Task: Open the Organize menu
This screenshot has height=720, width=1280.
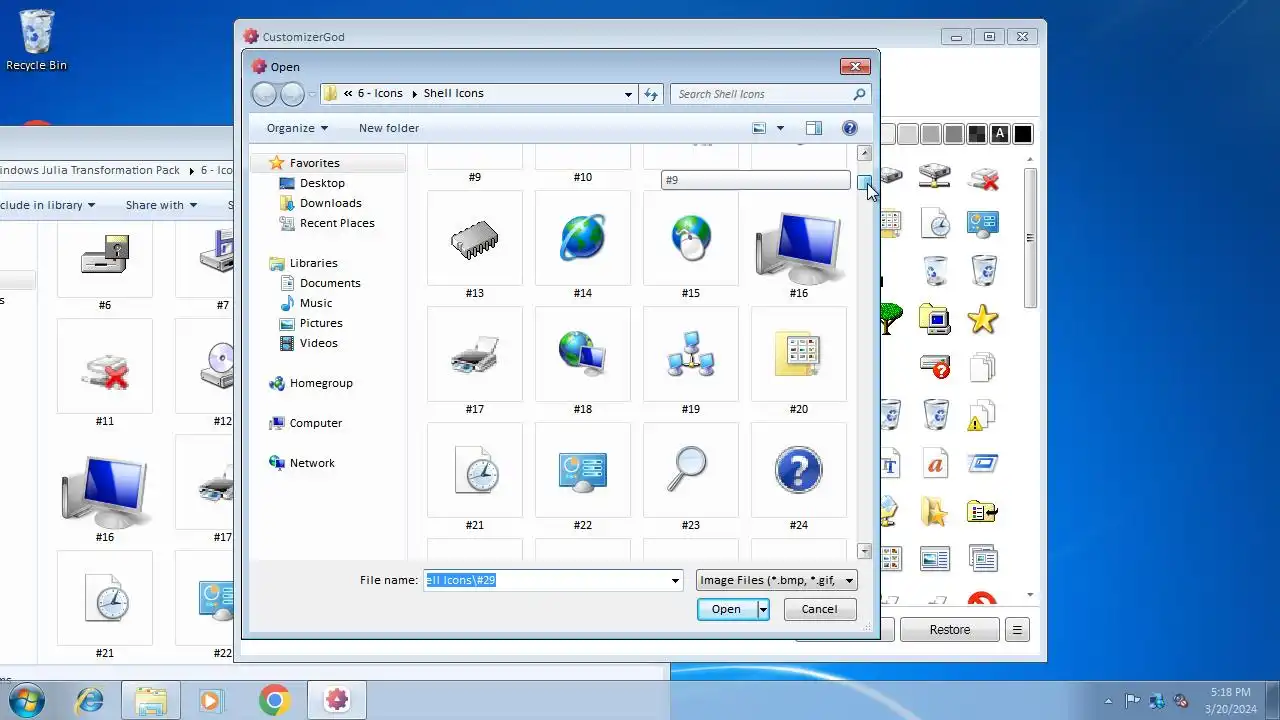Action: pos(297,128)
